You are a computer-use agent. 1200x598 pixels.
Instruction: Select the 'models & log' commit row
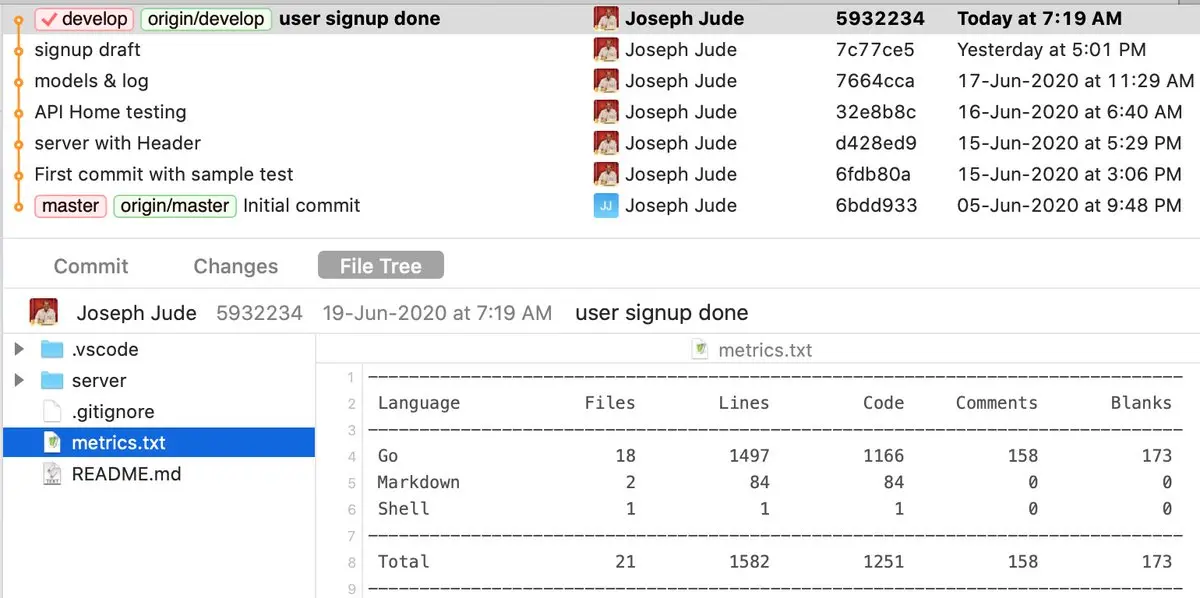pyautogui.click(x=91, y=81)
